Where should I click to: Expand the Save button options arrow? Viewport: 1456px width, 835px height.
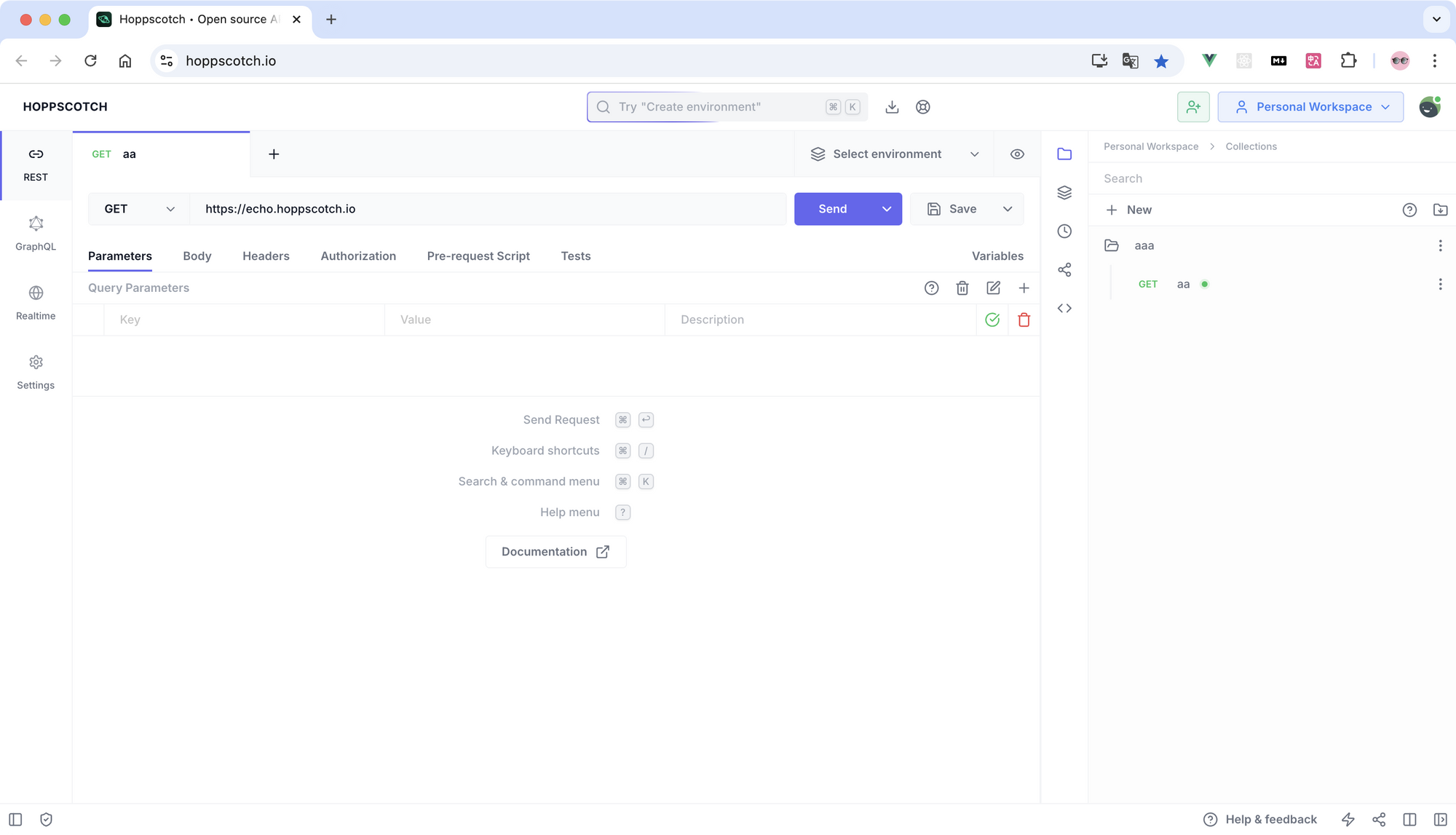click(1007, 209)
